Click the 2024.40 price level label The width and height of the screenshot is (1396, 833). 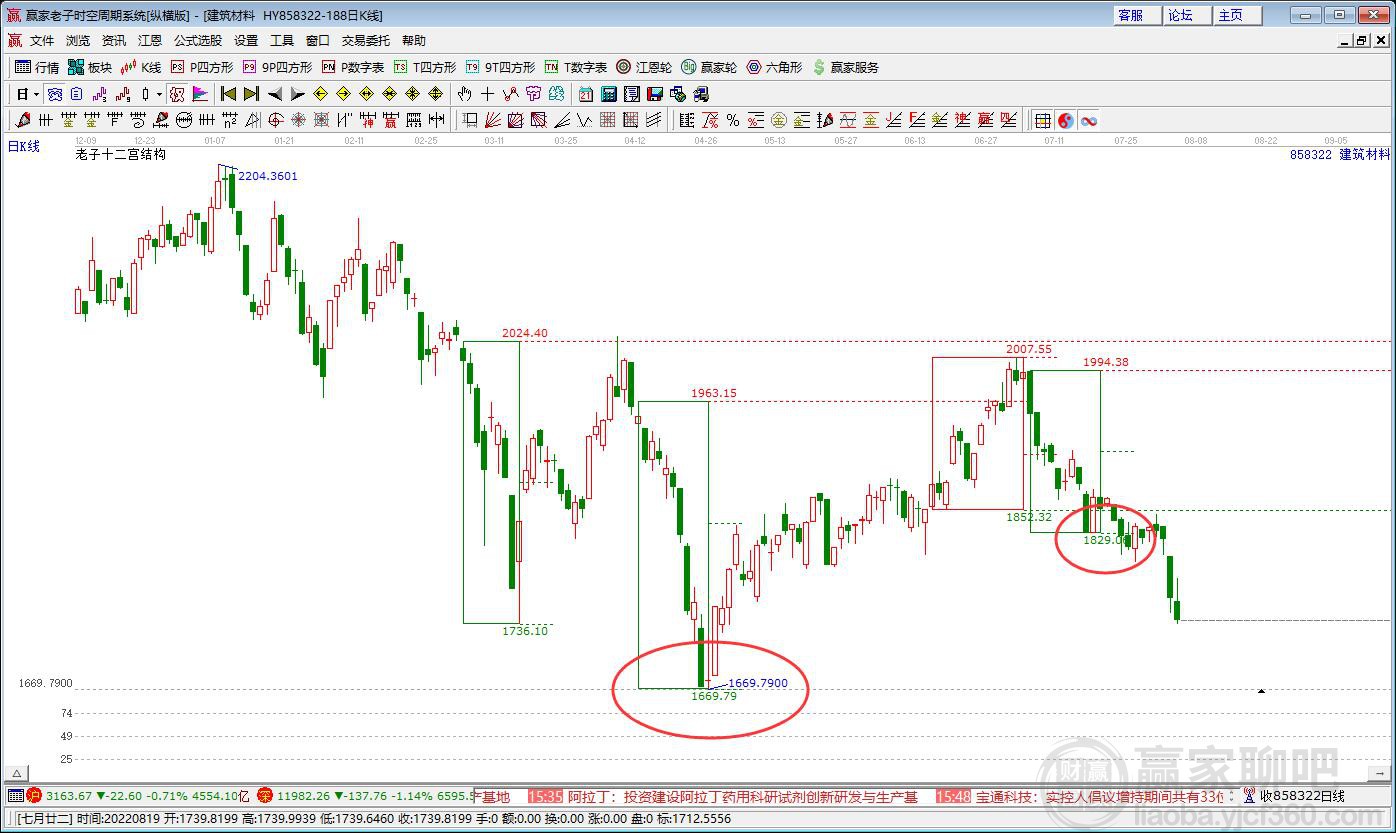tap(525, 333)
